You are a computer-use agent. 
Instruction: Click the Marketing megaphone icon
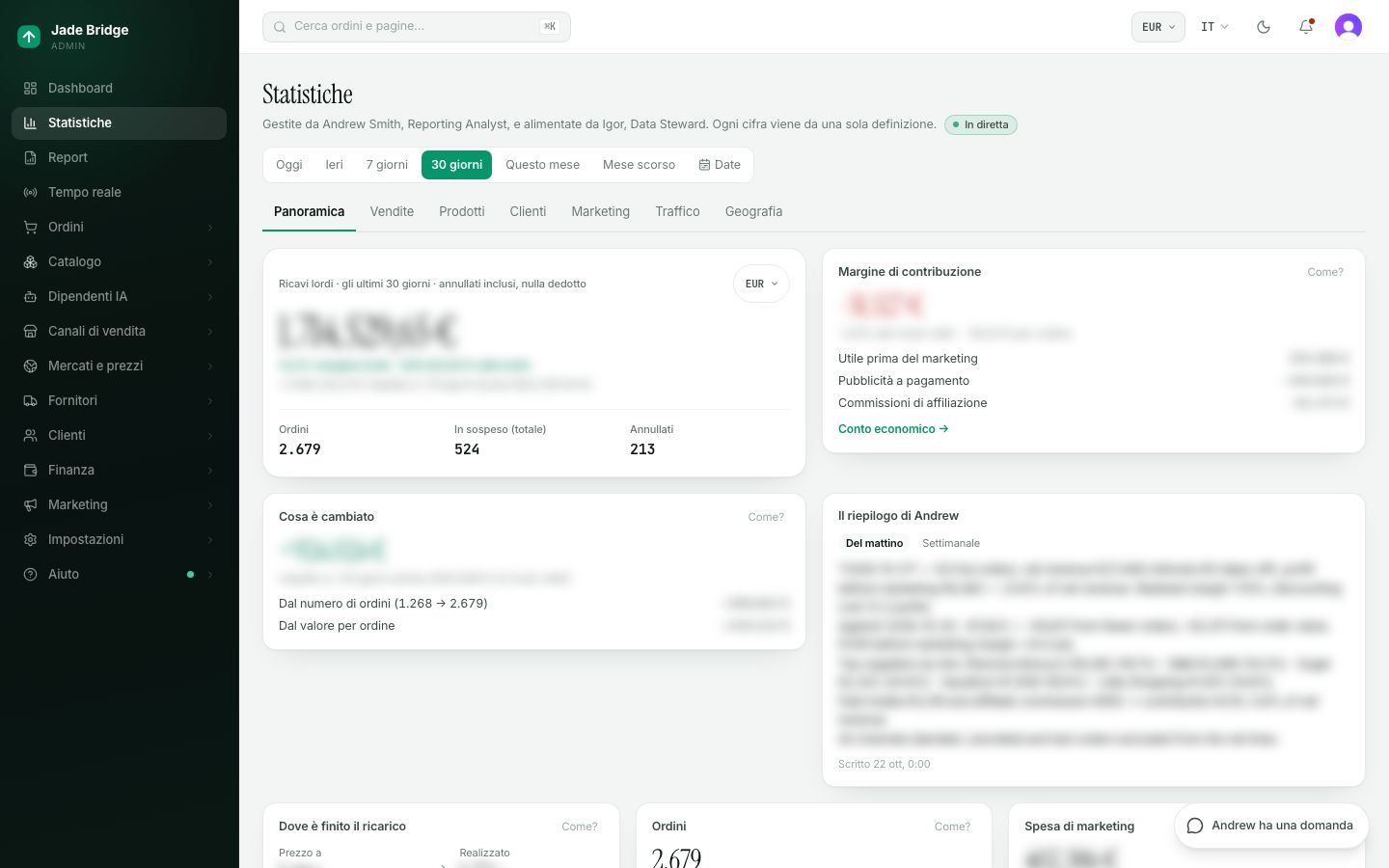(x=30, y=504)
